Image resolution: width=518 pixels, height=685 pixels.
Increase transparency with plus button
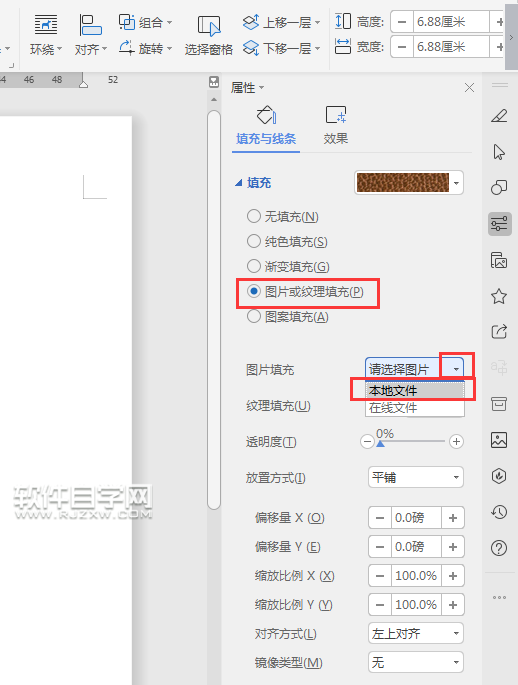coord(456,442)
